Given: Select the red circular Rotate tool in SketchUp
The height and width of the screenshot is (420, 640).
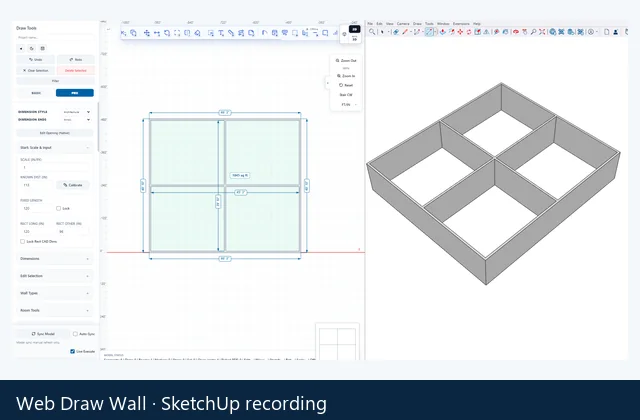Looking at the screenshot, I should pyautogui.click(x=469, y=32).
